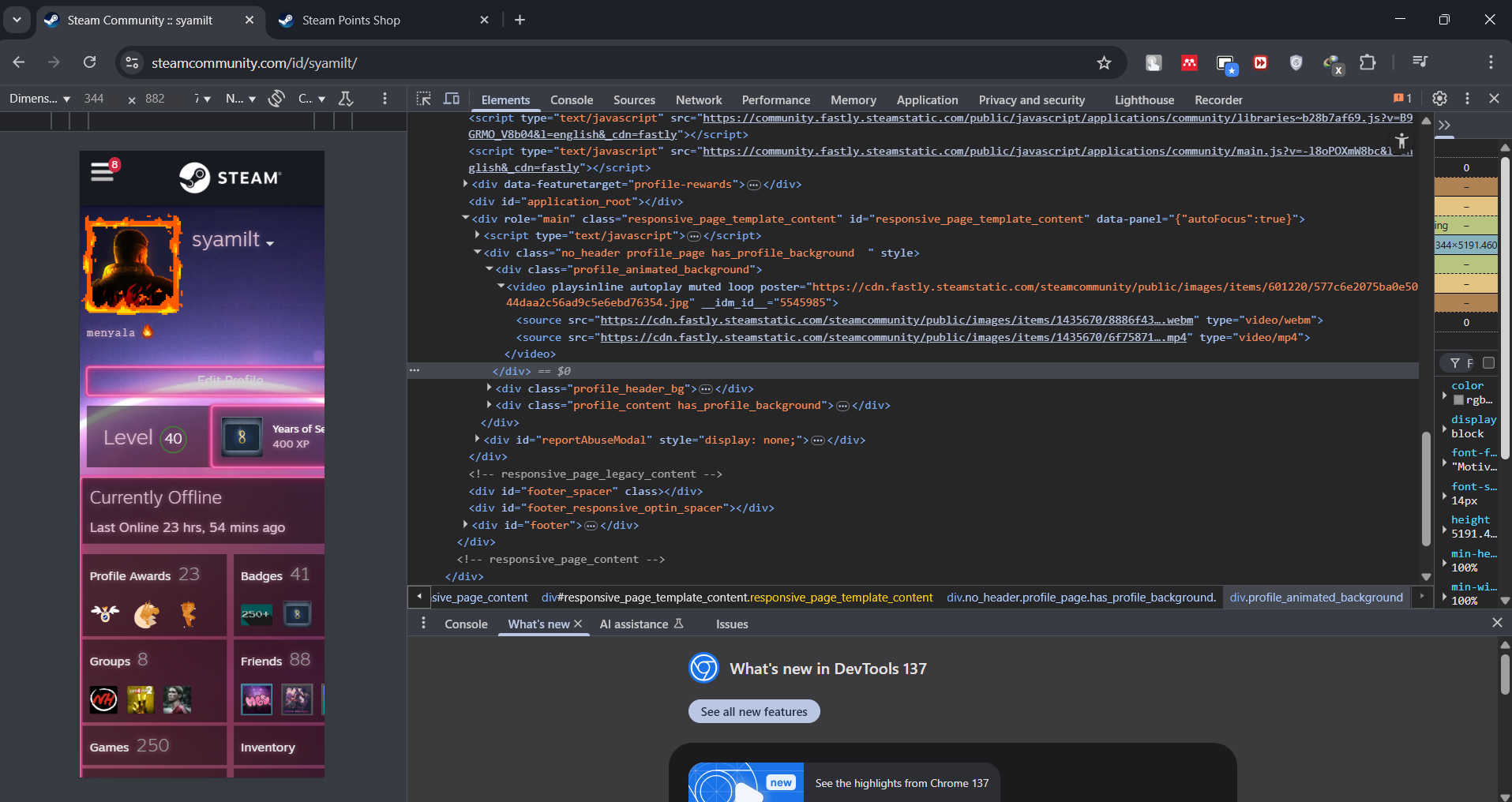1512x802 pixels.
Task: Reload the current page
Action: [x=90, y=62]
